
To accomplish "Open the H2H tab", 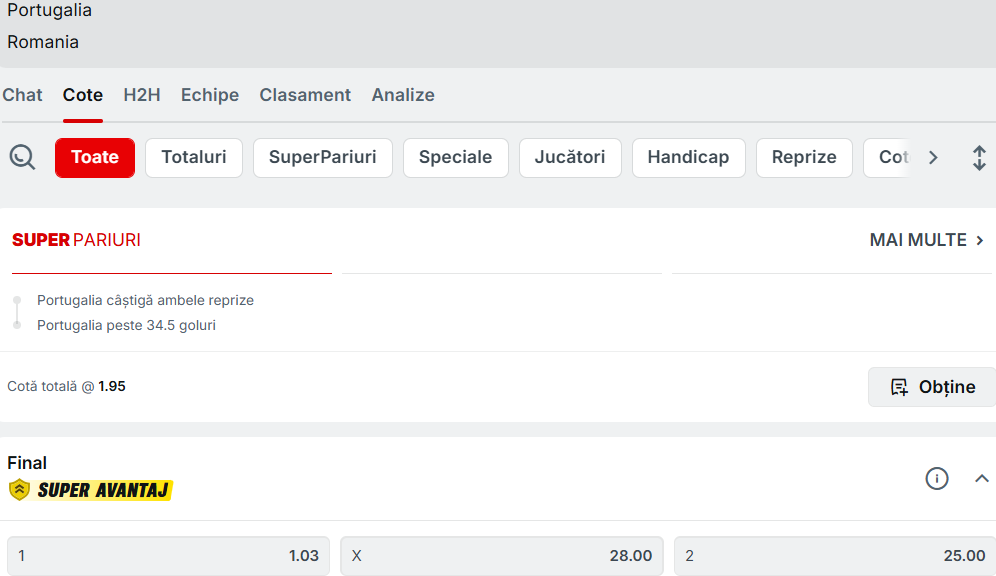I will click(142, 95).
